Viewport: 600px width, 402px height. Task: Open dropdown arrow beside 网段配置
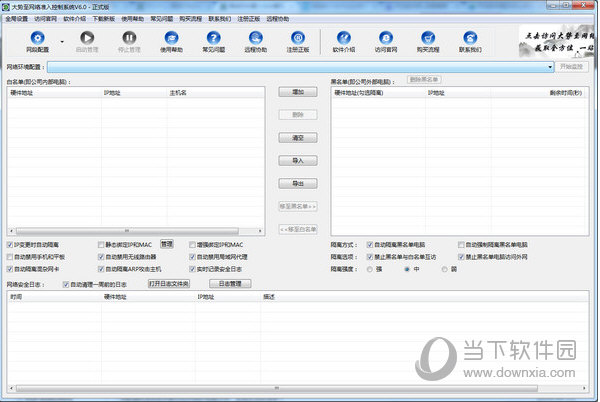pyautogui.click(x=62, y=42)
